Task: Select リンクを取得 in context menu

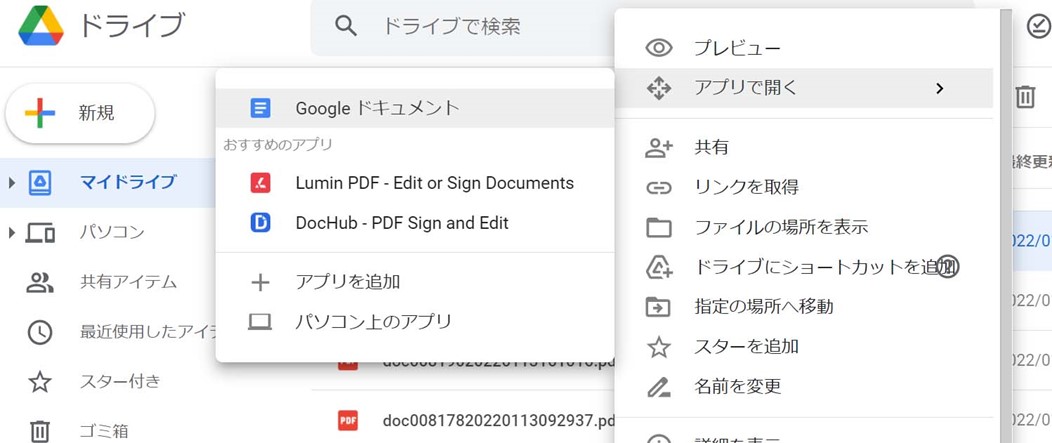Action: [x=804, y=188]
